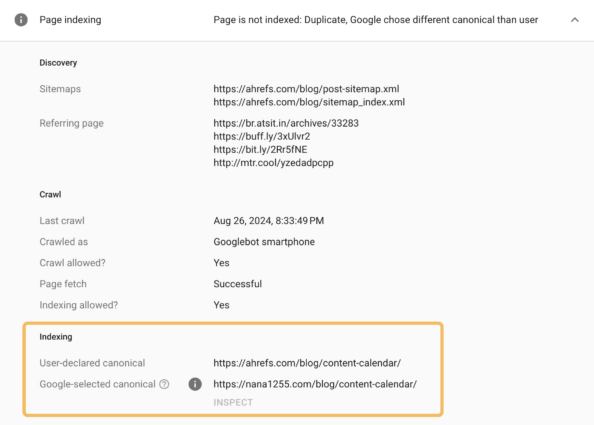Click the mtr.cool/yzedadpcpp referring page
The width and height of the screenshot is (594, 425).
coord(274,163)
